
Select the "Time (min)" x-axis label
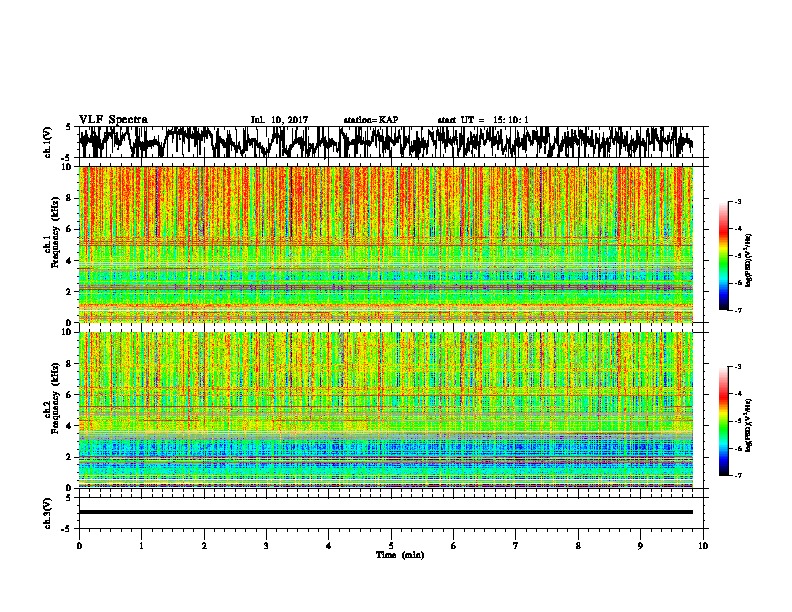(400, 555)
